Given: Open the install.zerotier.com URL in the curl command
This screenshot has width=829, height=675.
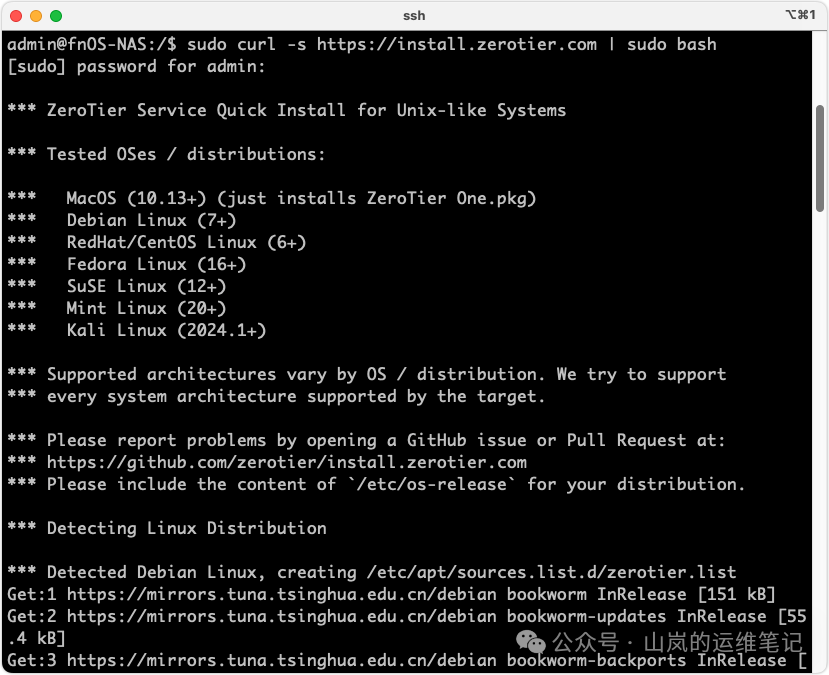Looking at the screenshot, I should click(456, 44).
